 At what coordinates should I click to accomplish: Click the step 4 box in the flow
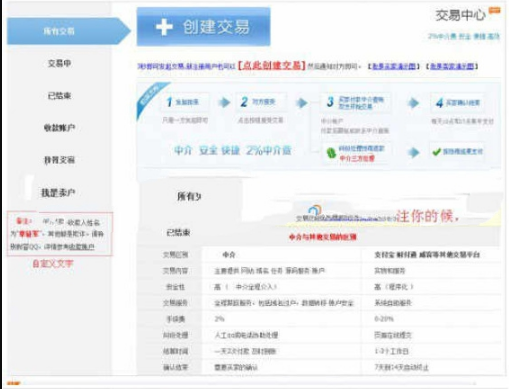(459, 103)
